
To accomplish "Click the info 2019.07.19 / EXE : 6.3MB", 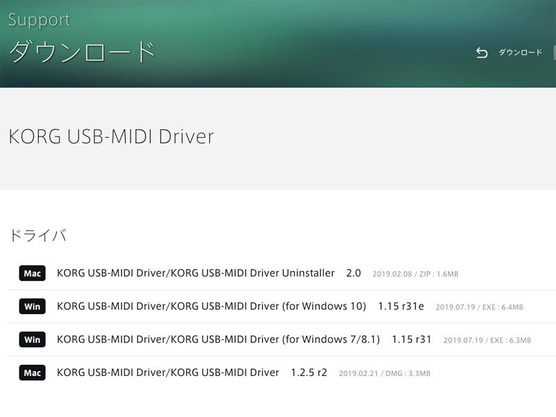I will tap(487, 340).
